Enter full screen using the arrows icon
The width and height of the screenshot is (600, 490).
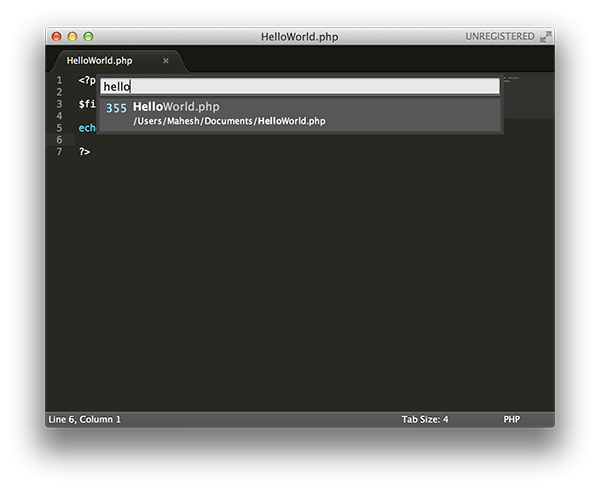[x=546, y=37]
